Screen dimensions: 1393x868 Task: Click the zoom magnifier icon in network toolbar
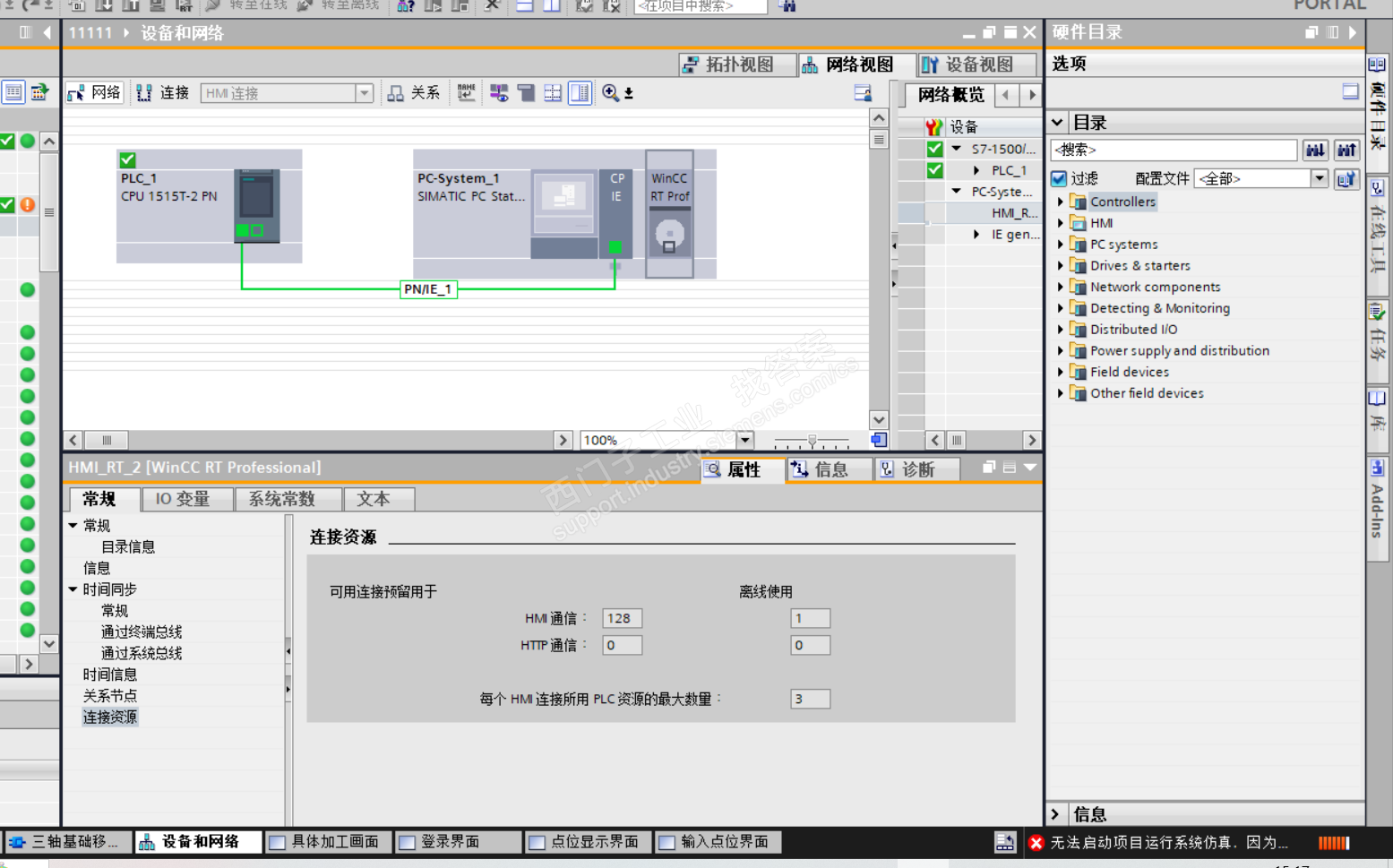pos(610,92)
